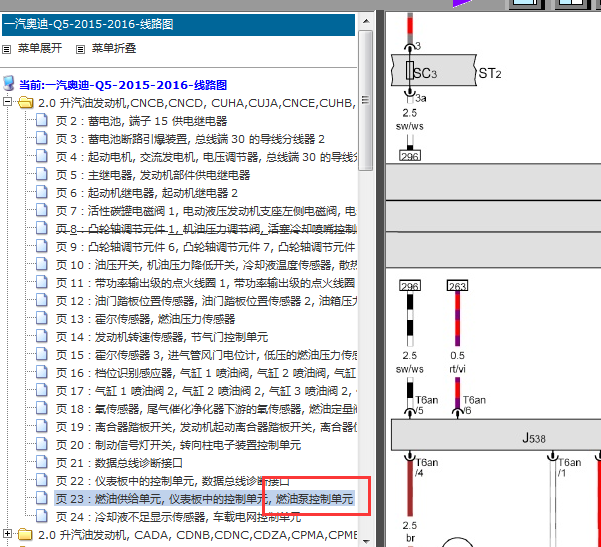Click the rt/vi wire color label
This screenshot has width=601, height=547.
457,369
